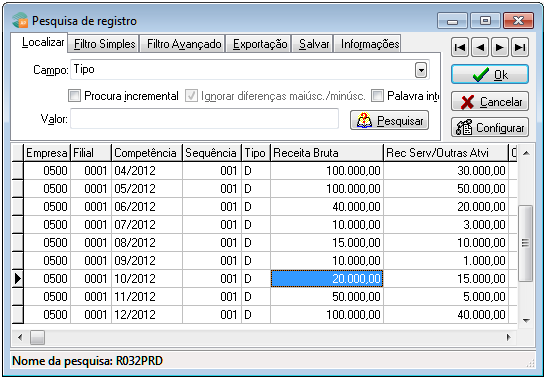Image resolution: width=546 pixels, height=379 pixels.
Task: Select the Competência cell 11/2012
Action: point(147,297)
